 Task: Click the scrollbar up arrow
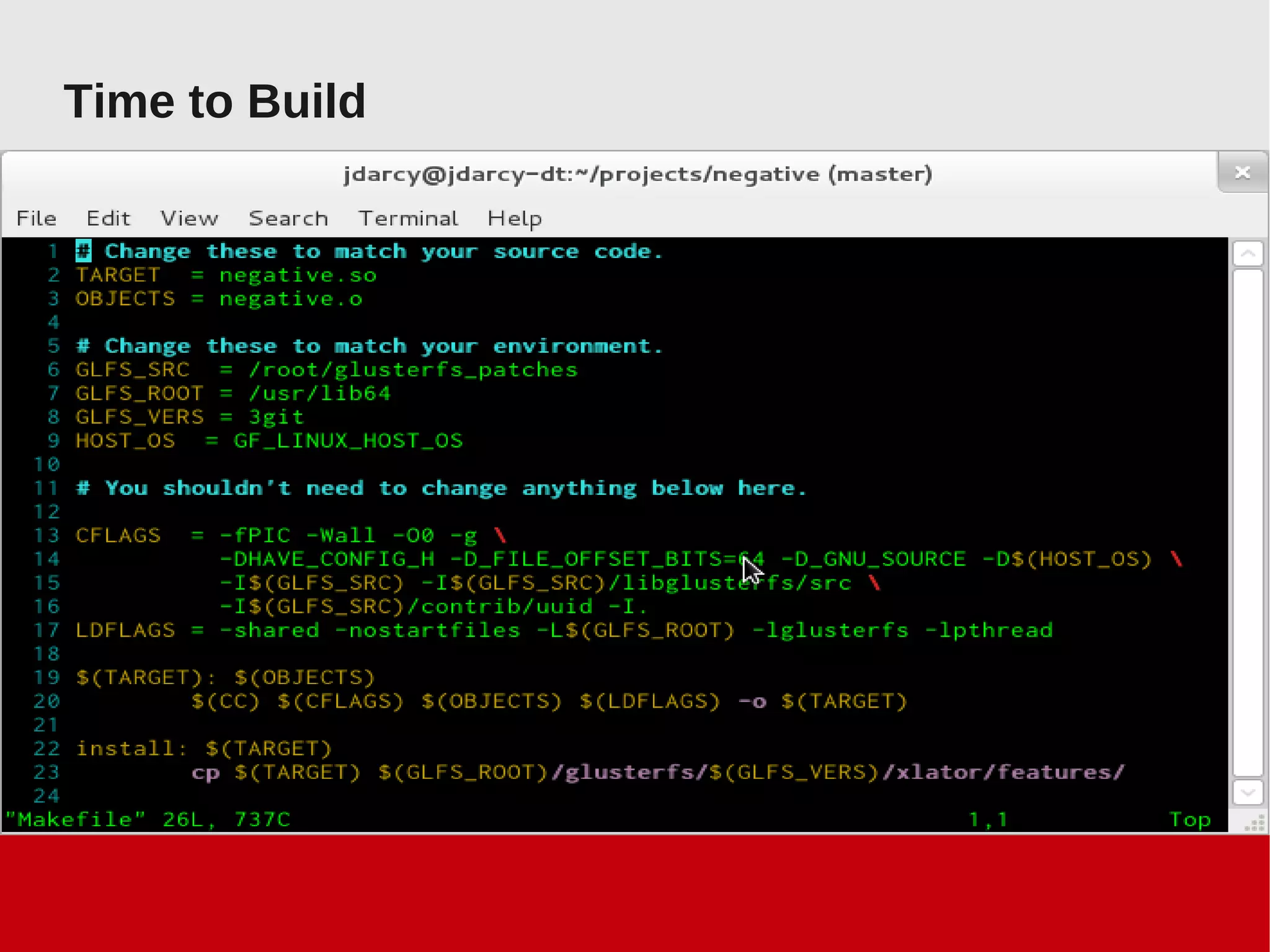tap(1248, 253)
